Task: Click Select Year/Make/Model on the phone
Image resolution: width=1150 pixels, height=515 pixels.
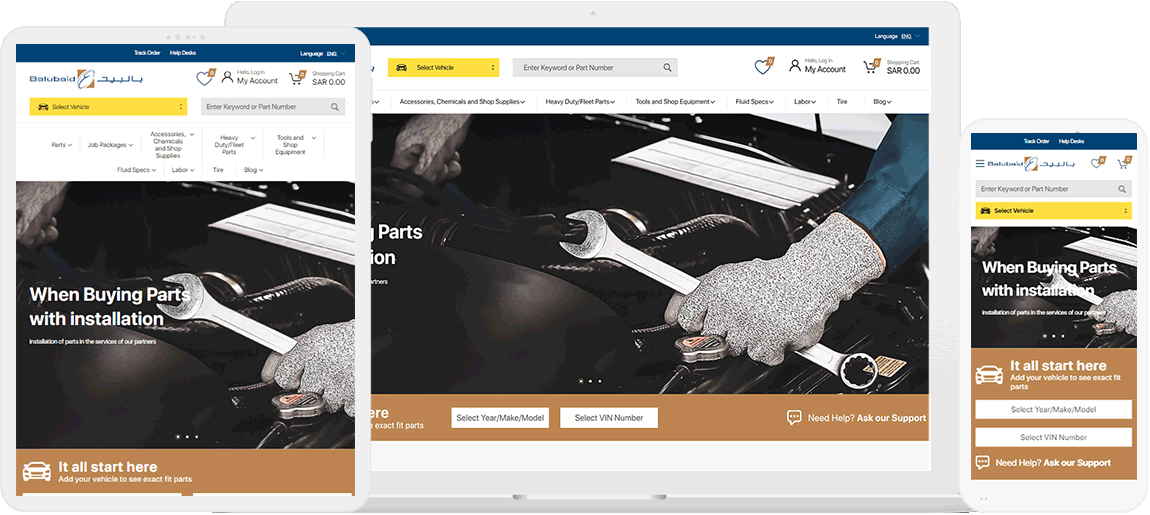Action: point(1053,409)
